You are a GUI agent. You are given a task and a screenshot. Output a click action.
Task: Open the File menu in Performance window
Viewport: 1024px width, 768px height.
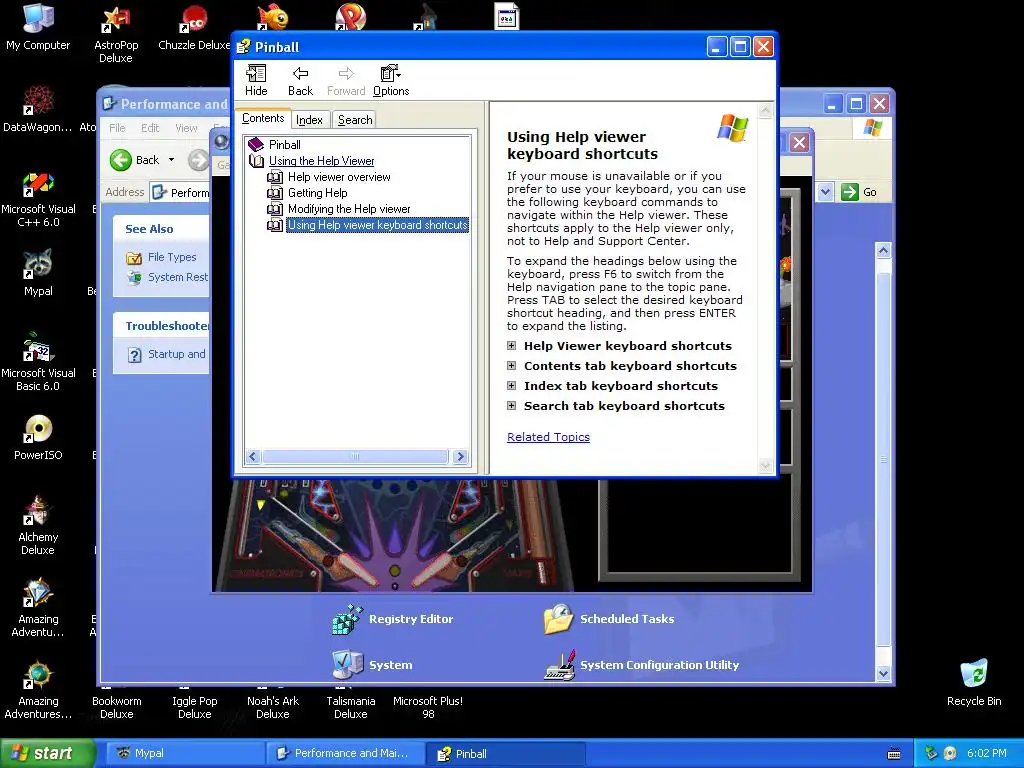[117, 128]
